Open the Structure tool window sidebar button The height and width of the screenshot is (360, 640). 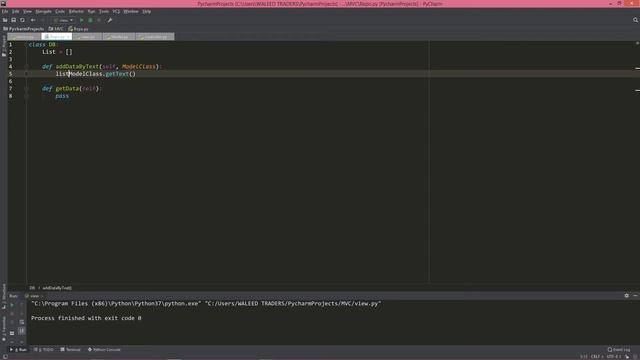pos(4,295)
